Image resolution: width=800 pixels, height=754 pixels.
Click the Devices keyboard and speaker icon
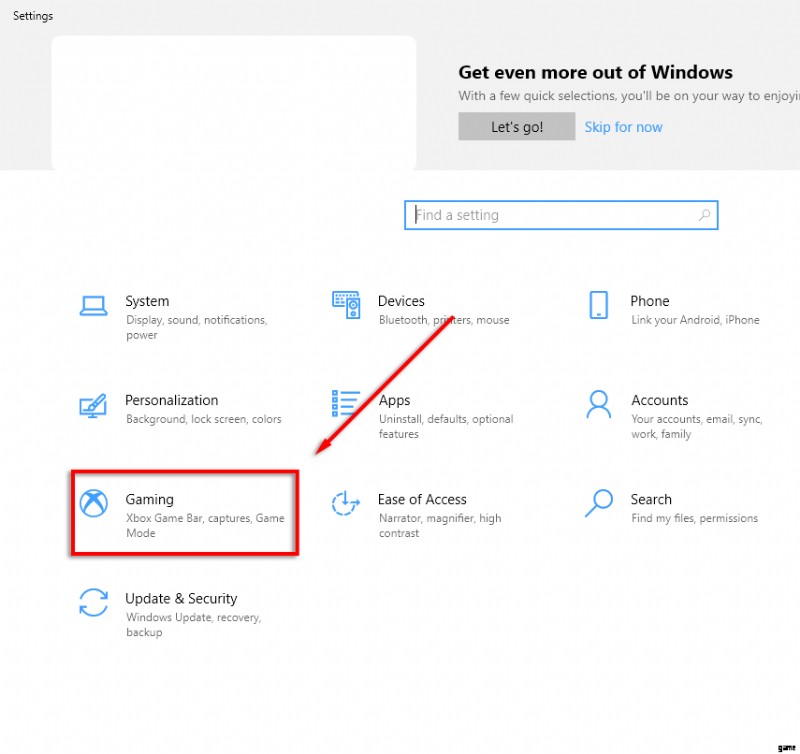(x=346, y=305)
